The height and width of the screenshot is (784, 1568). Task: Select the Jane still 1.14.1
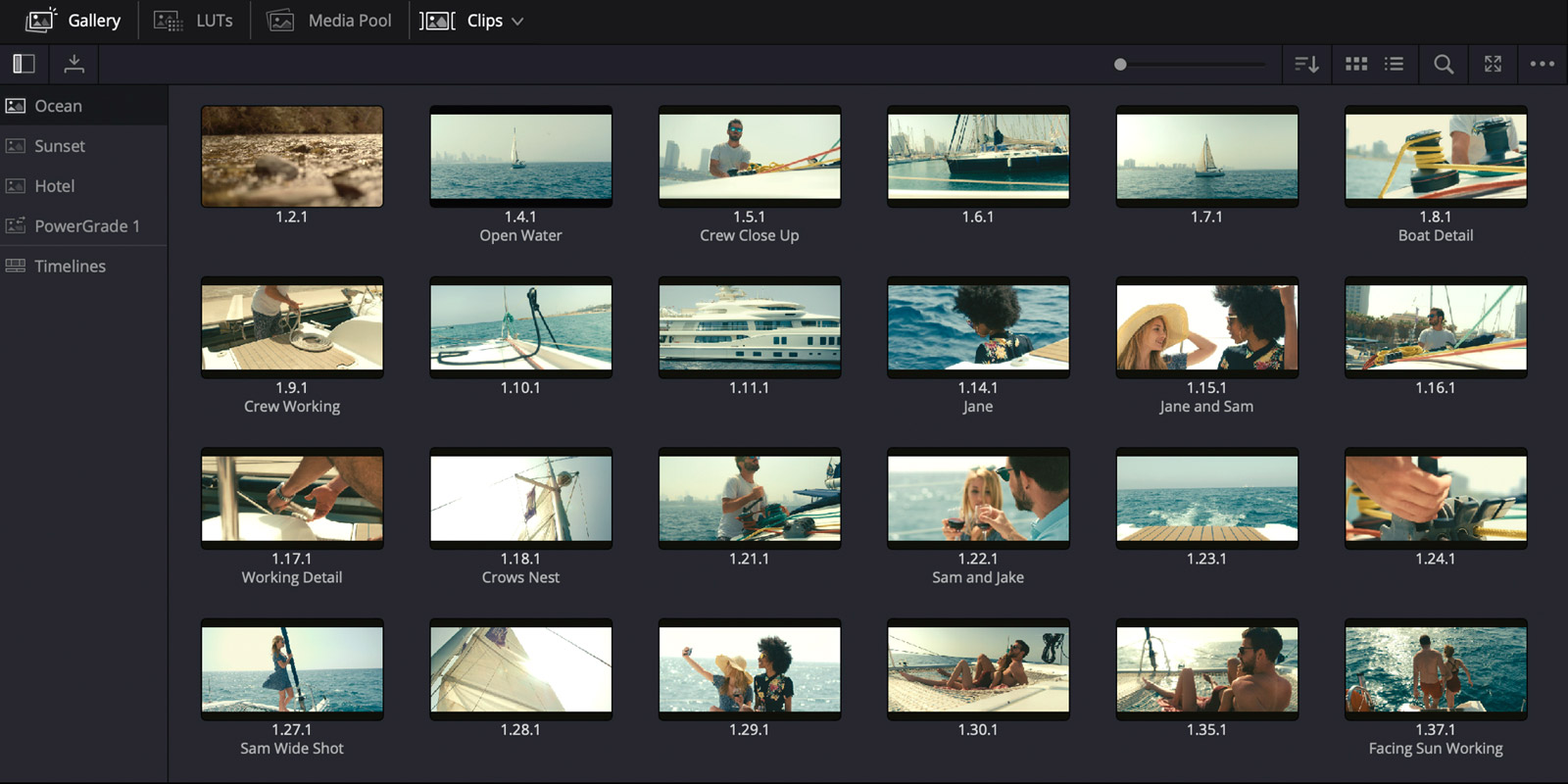(x=978, y=327)
